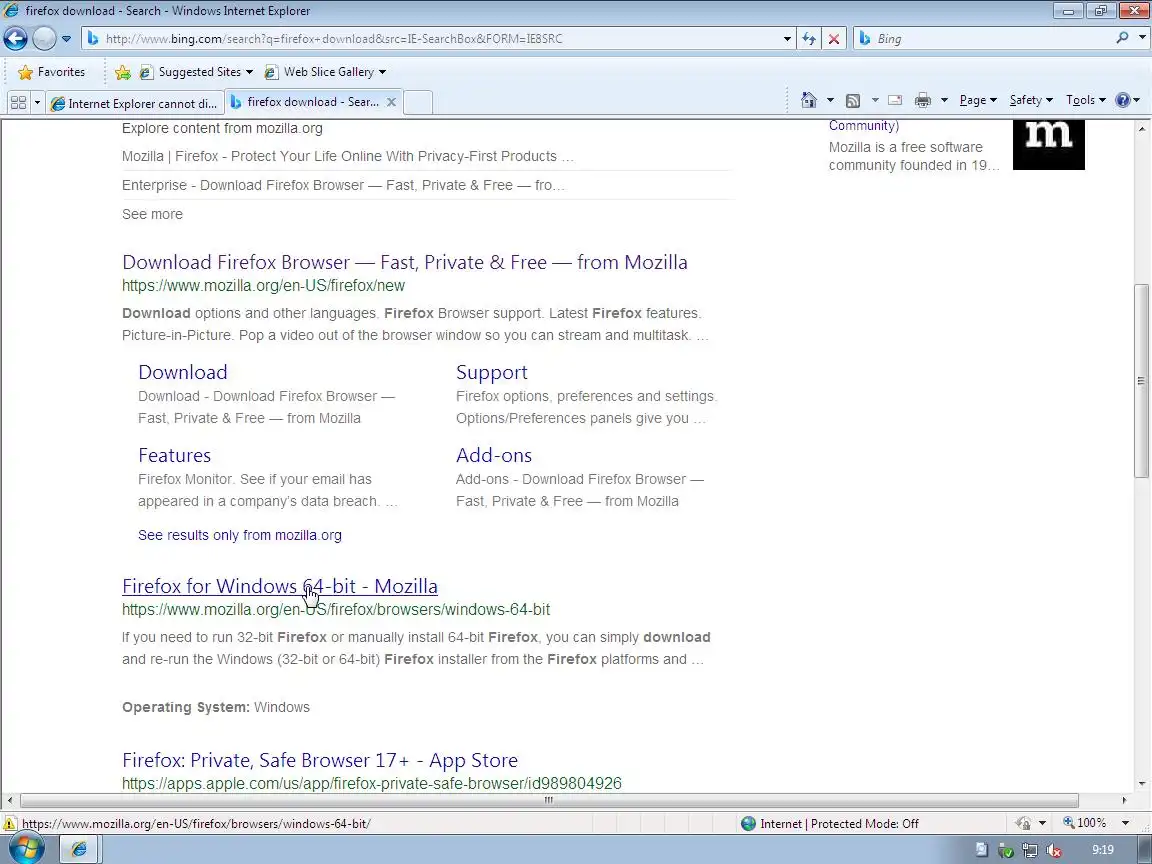
Task: Click the Windows Start orb
Action: [x=26, y=849]
